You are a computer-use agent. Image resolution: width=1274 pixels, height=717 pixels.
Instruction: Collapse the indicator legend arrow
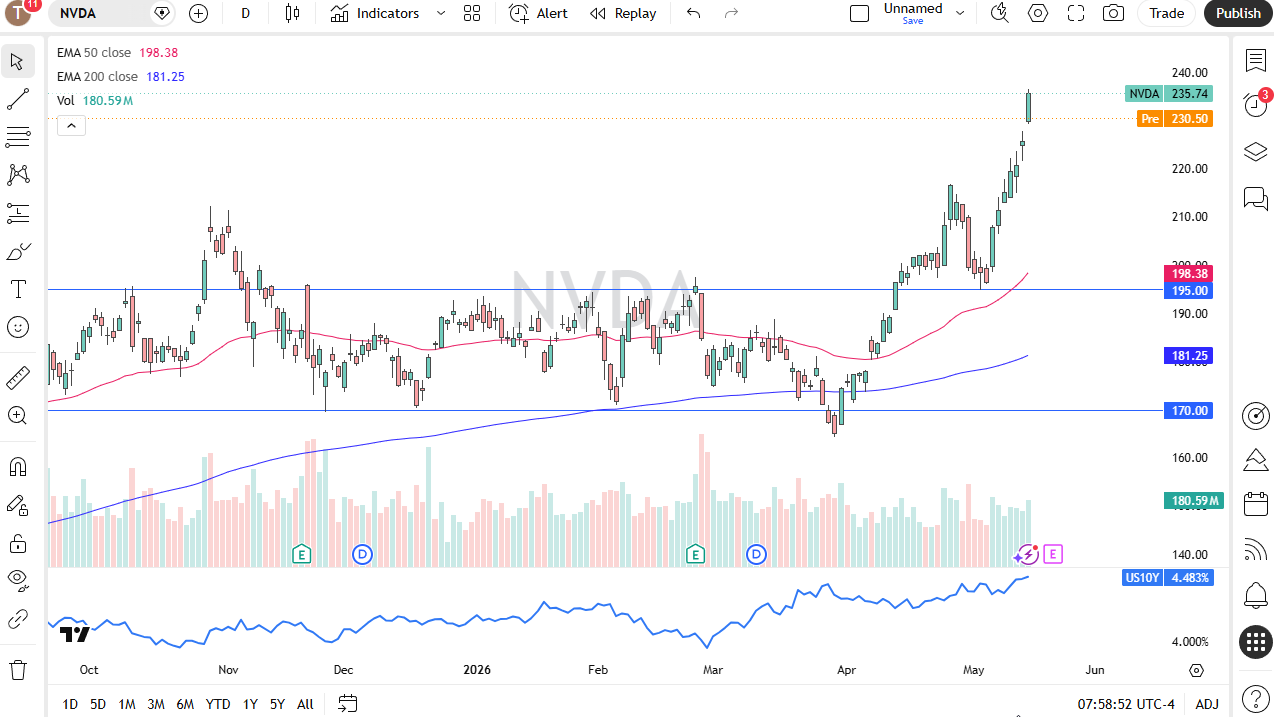(71, 125)
